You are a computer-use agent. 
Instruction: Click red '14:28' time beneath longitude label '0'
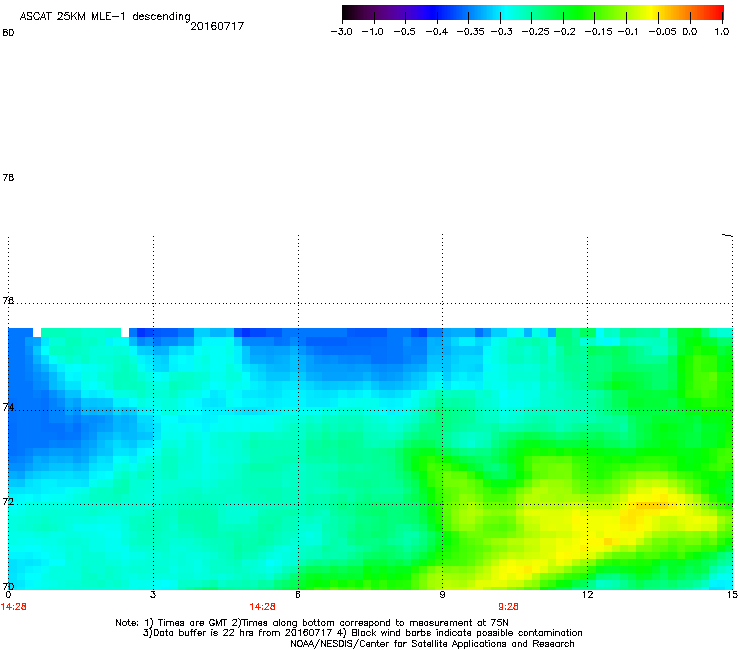click(14, 607)
